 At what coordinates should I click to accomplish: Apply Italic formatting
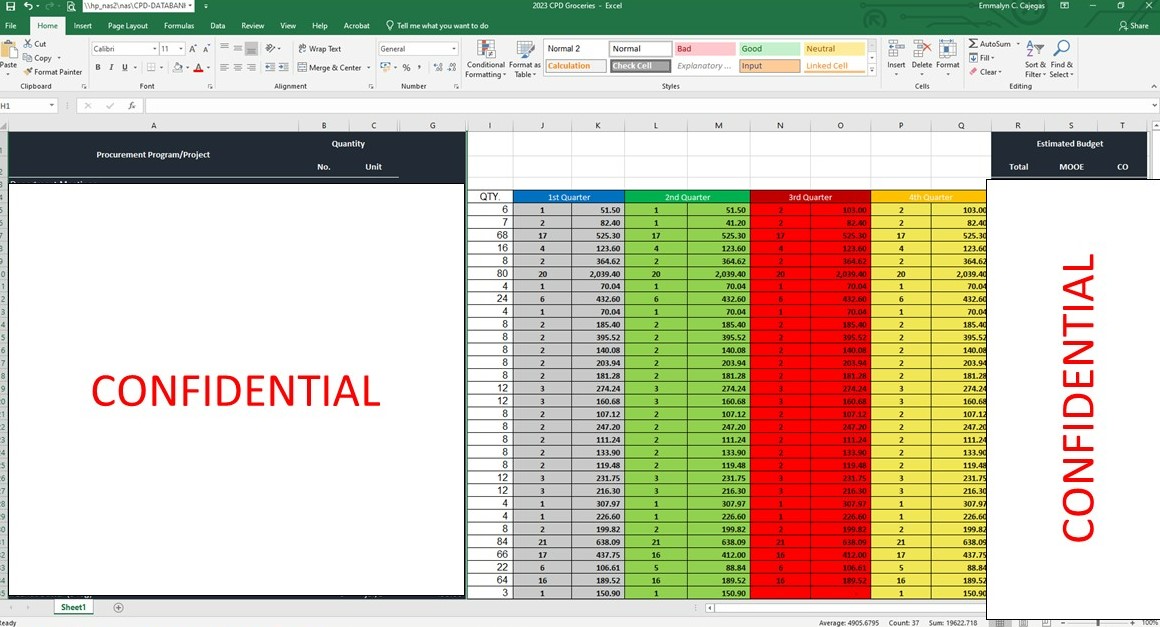(x=111, y=67)
